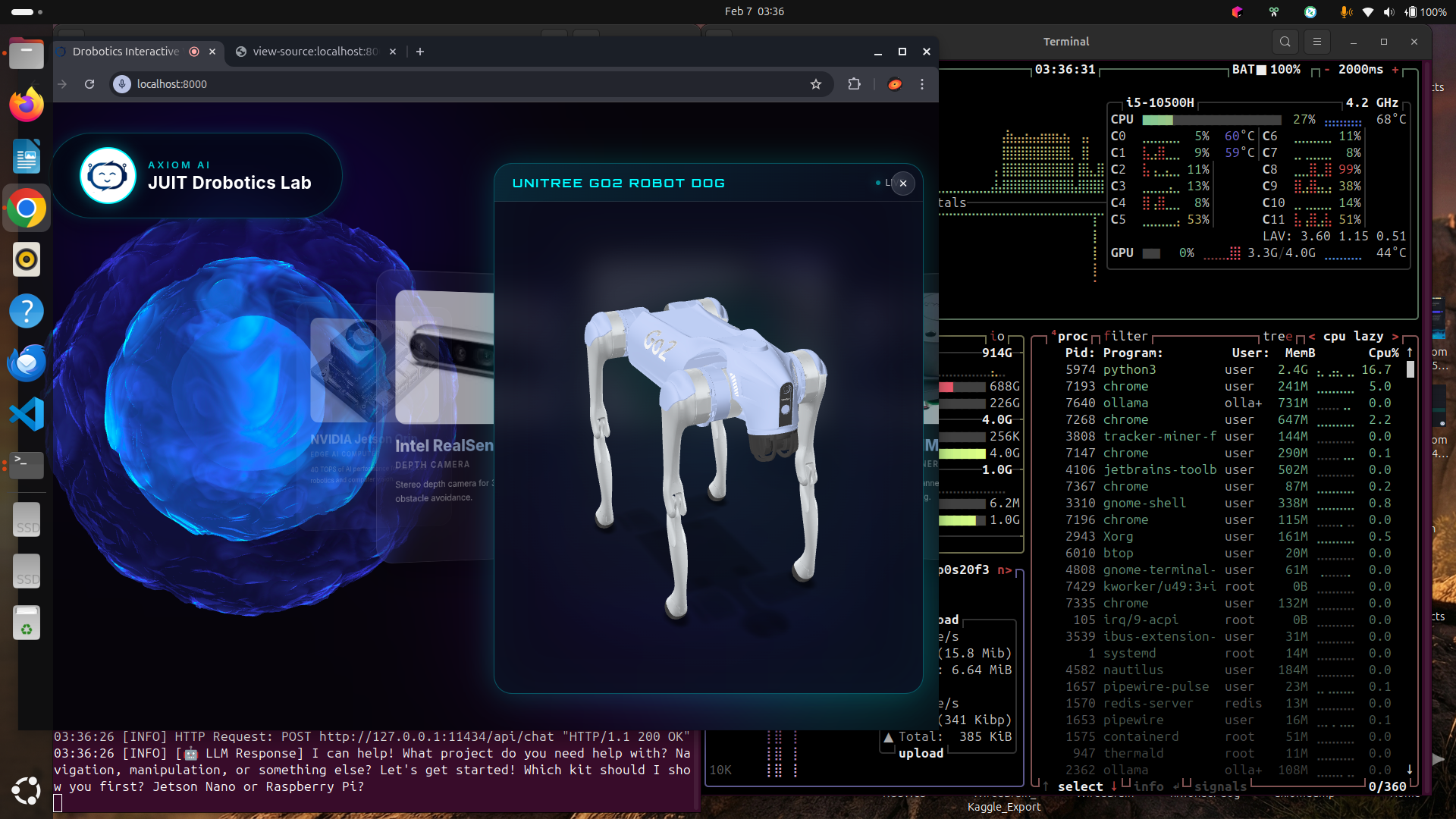This screenshot has height=819, width=1456.
Task: Switch to next network interface in btop
Action: [x=1005, y=570]
